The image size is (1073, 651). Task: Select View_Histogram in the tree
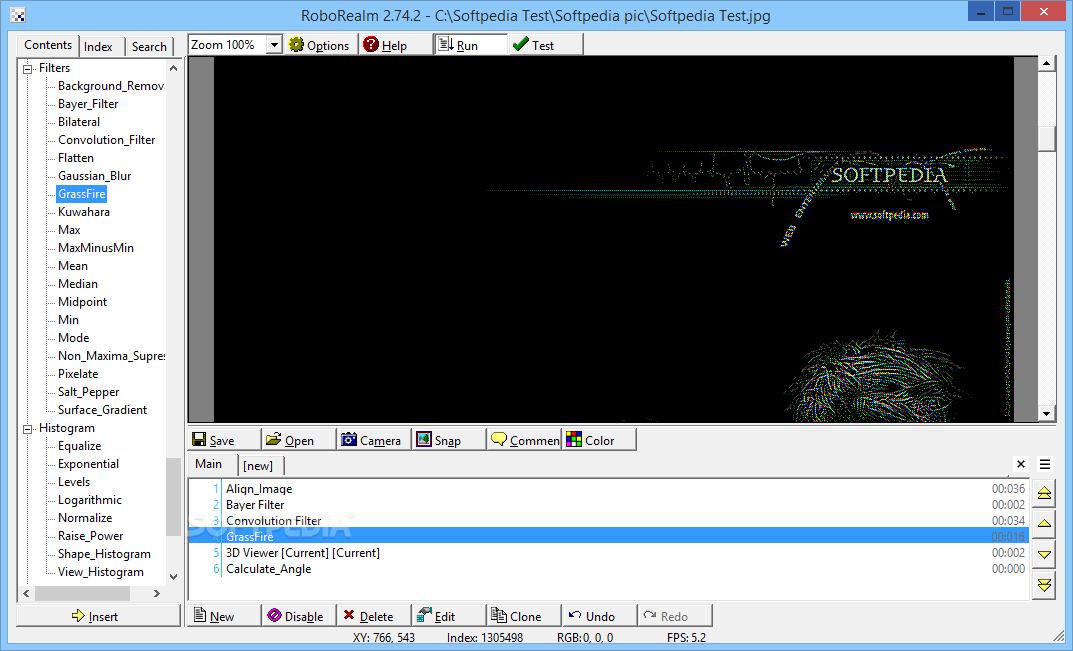pos(101,572)
